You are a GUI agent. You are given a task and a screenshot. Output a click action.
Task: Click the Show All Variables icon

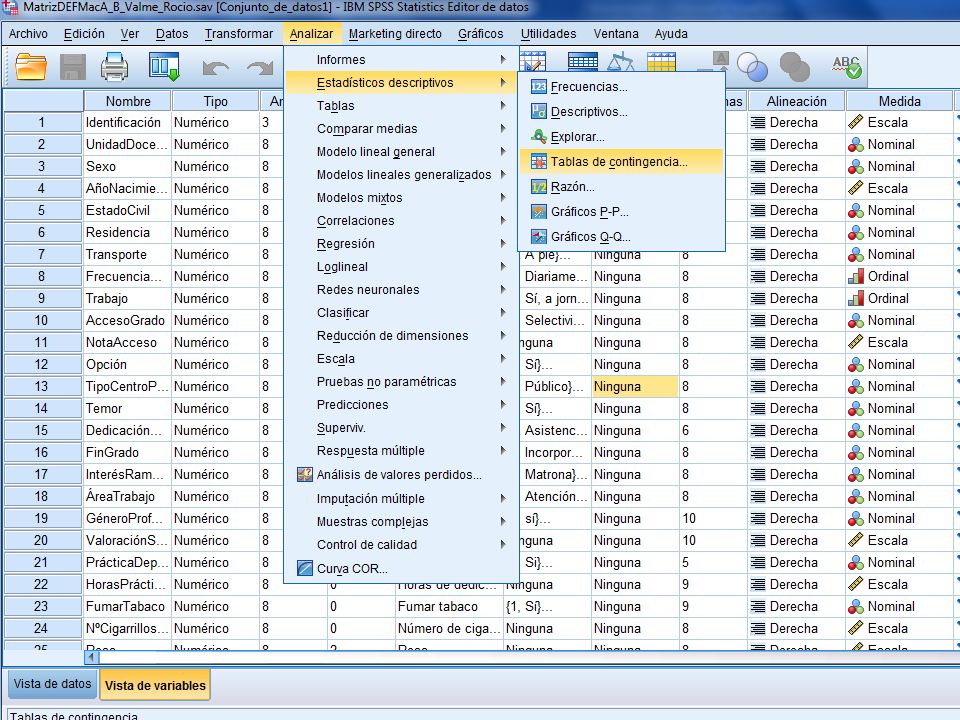(794, 67)
